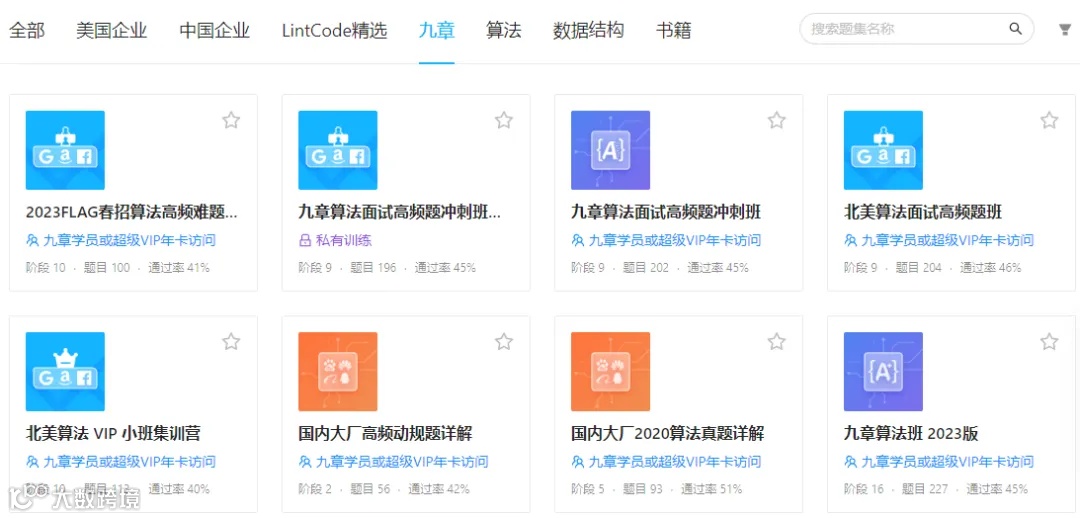
Task: Open the 数据结构 tab
Action: click(588, 30)
